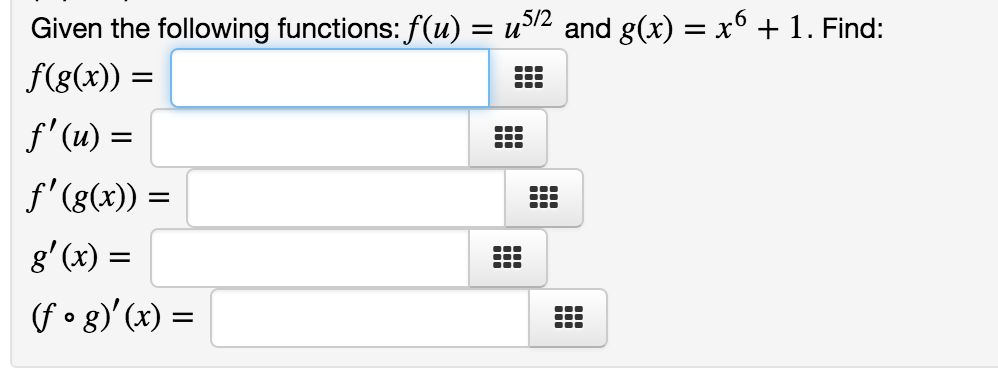998x374 pixels.
Task: Click the word "Find:" in the prompt
Action: point(853,29)
